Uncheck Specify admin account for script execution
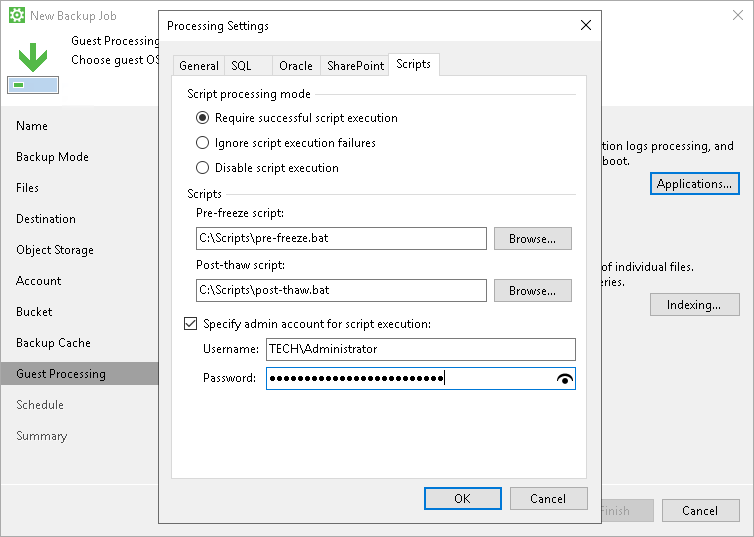The image size is (754, 537). click(191, 324)
